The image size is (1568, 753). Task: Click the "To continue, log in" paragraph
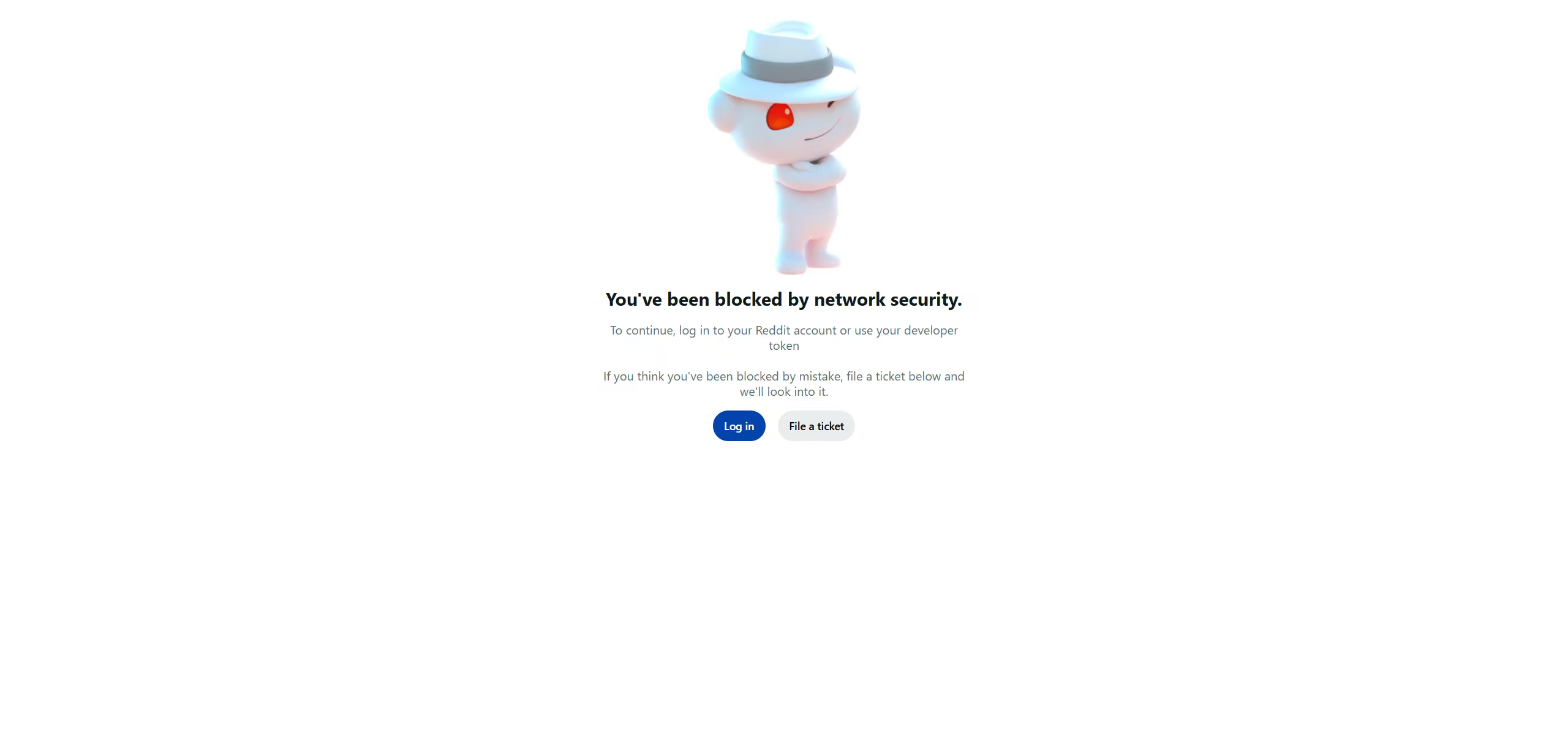pyautogui.click(x=784, y=338)
